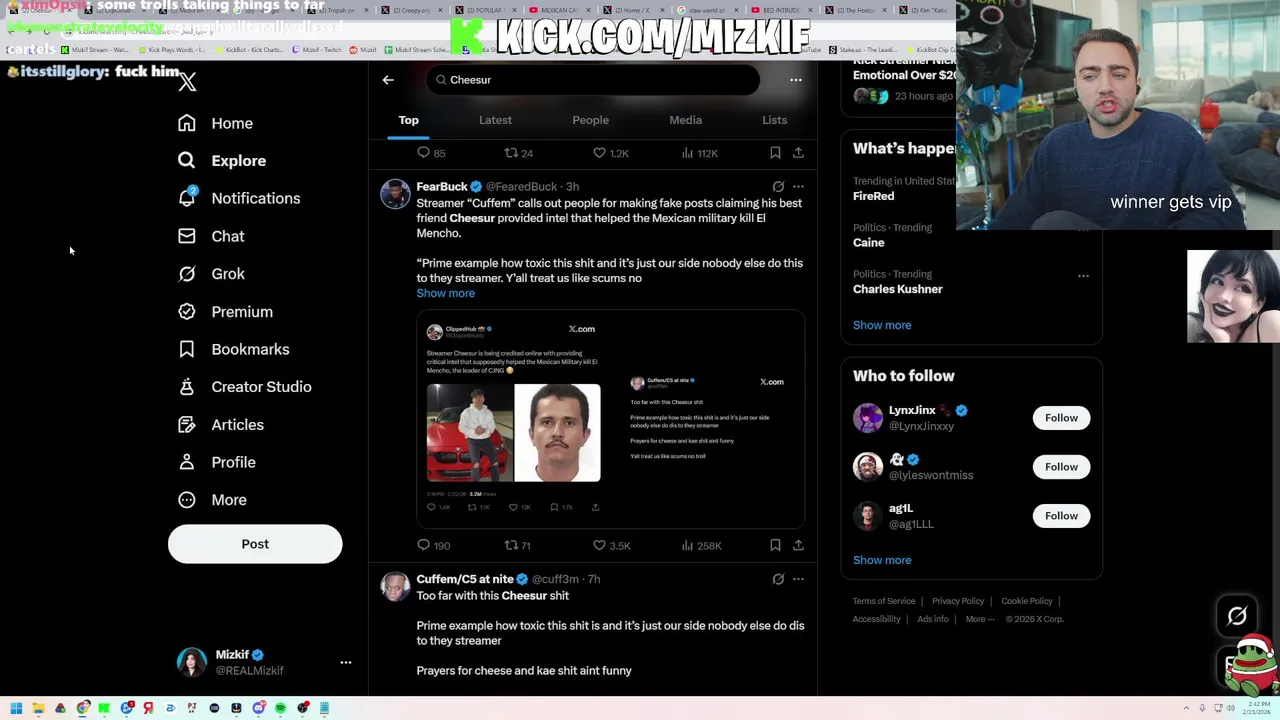This screenshot has height=720, width=1280.
Task: Open Explore from the sidebar
Action: coord(222,161)
